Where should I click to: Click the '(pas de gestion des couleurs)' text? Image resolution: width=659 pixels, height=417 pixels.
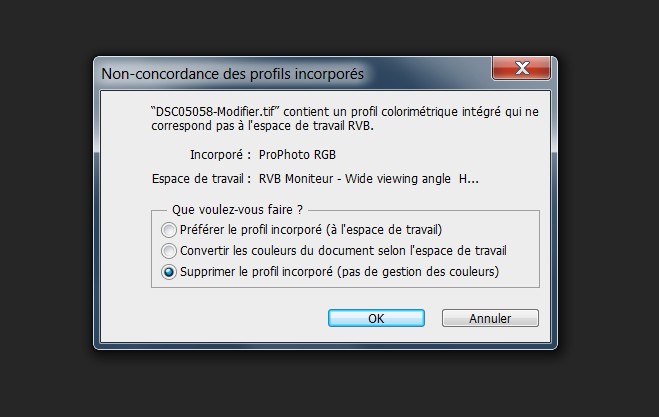pos(418,272)
